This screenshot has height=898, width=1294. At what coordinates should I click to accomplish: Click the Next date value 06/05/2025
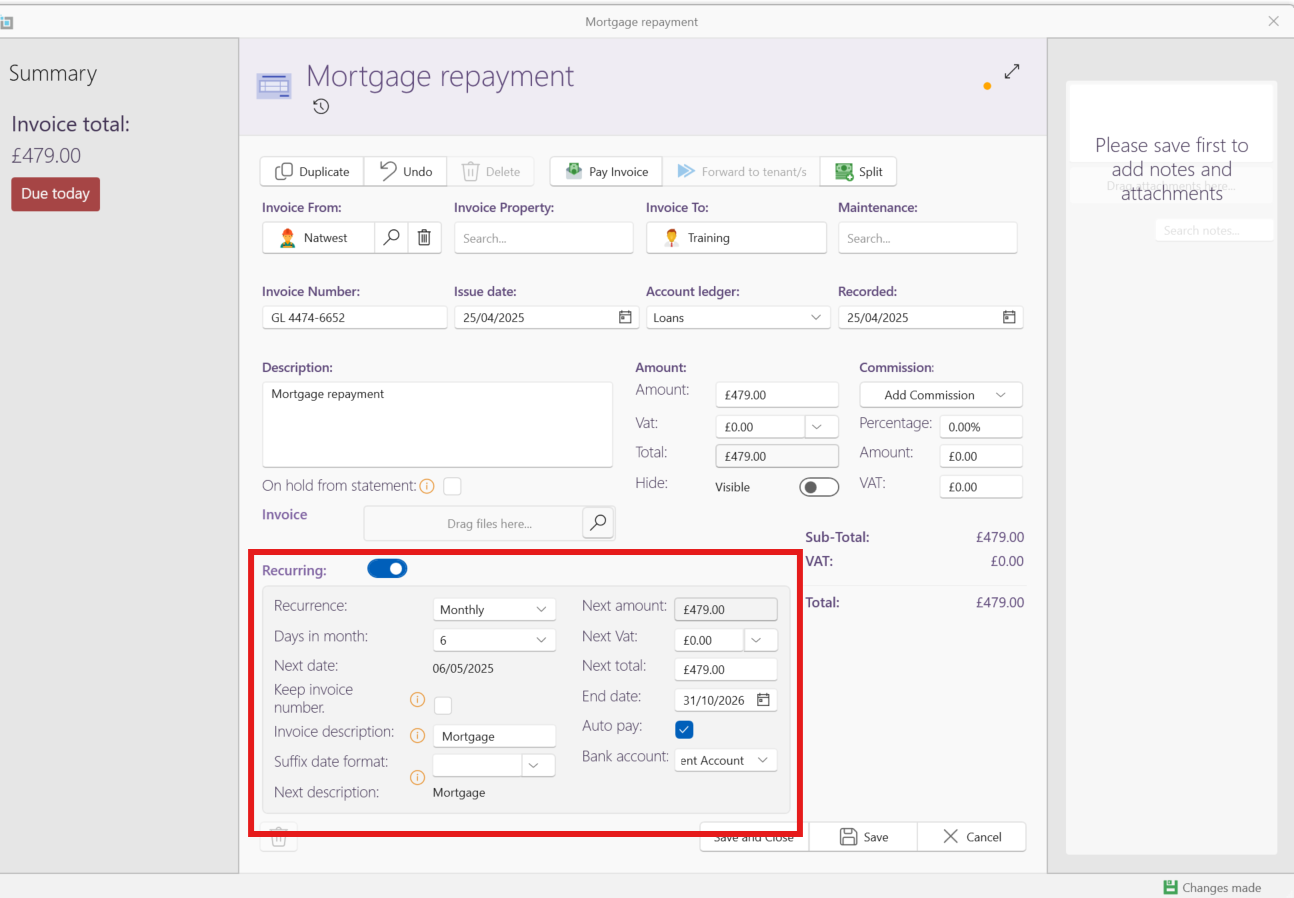(463, 668)
